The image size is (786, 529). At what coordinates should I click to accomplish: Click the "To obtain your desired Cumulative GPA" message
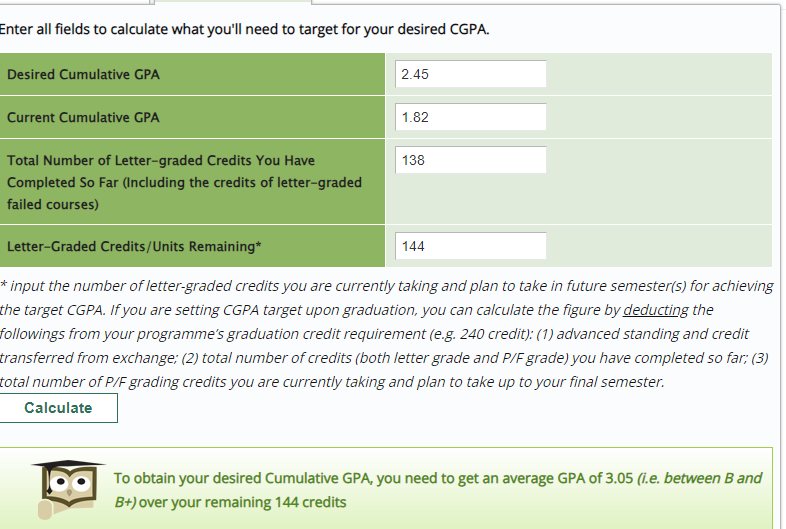pos(243,479)
